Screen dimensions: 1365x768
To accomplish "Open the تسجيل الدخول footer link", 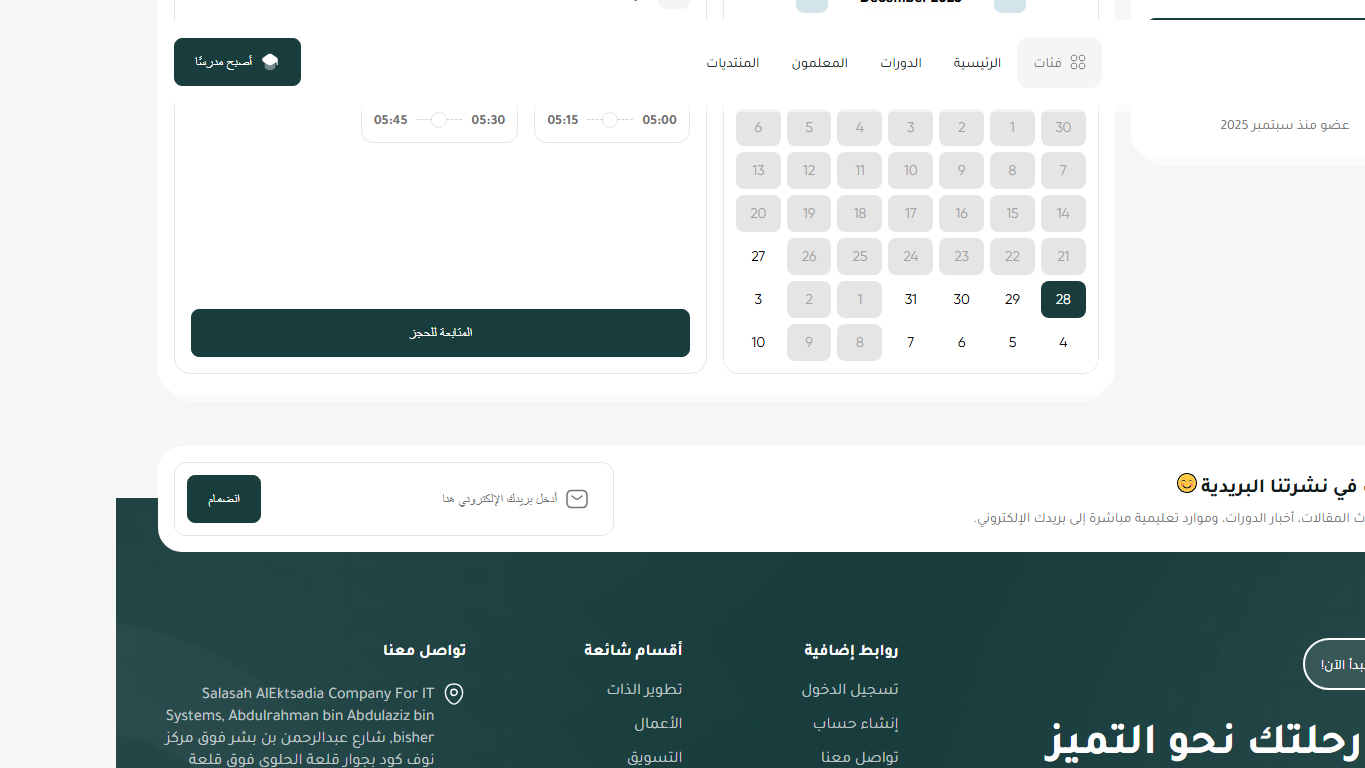I will tap(850, 689).
